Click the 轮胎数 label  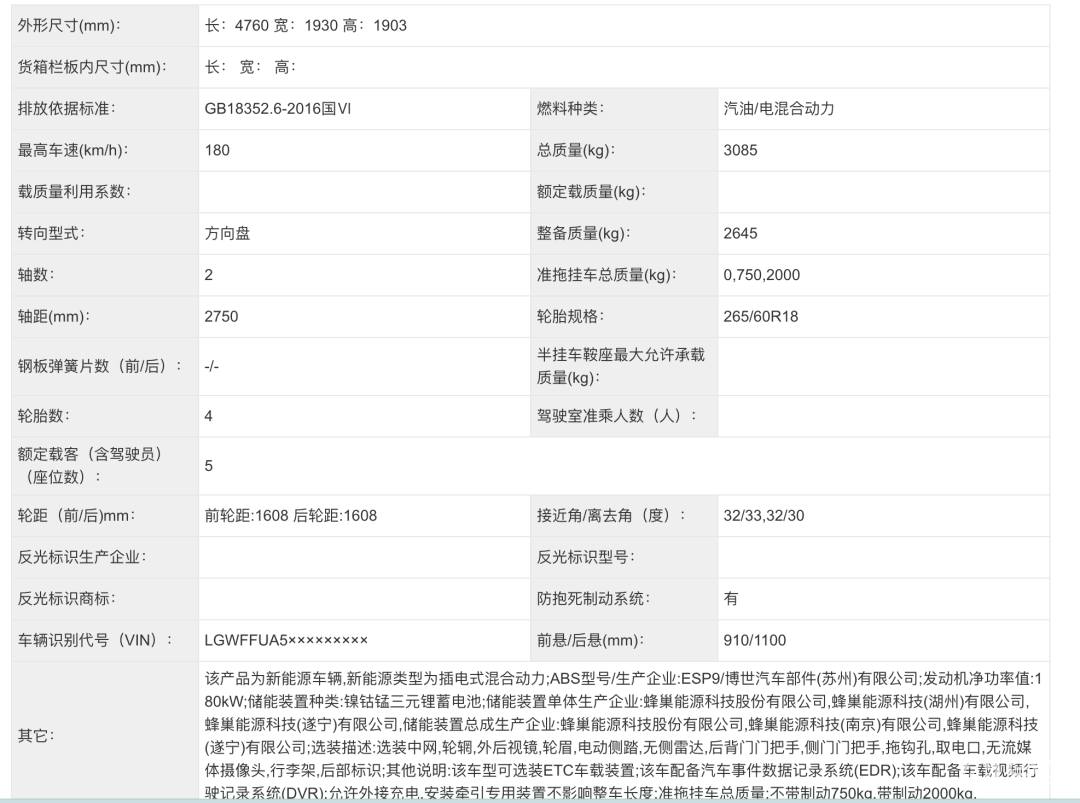click(x=44, y=415)
